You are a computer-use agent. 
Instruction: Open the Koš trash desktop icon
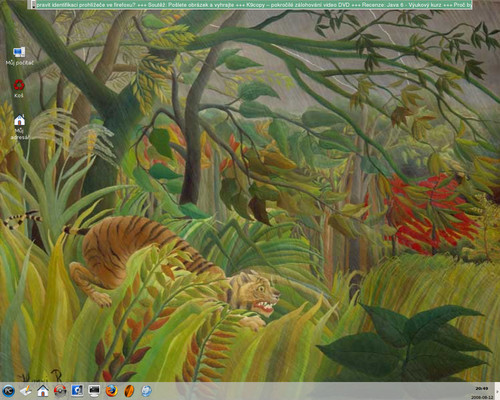[19, 88]
